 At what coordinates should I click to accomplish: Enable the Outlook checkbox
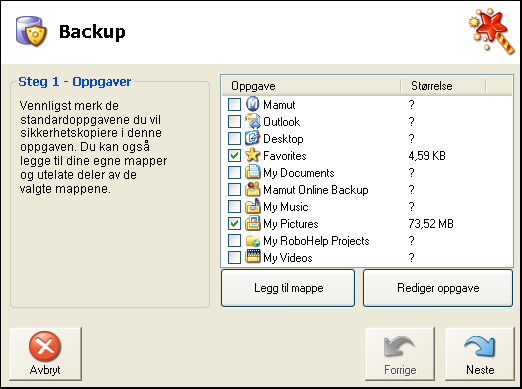coord(234,122)
